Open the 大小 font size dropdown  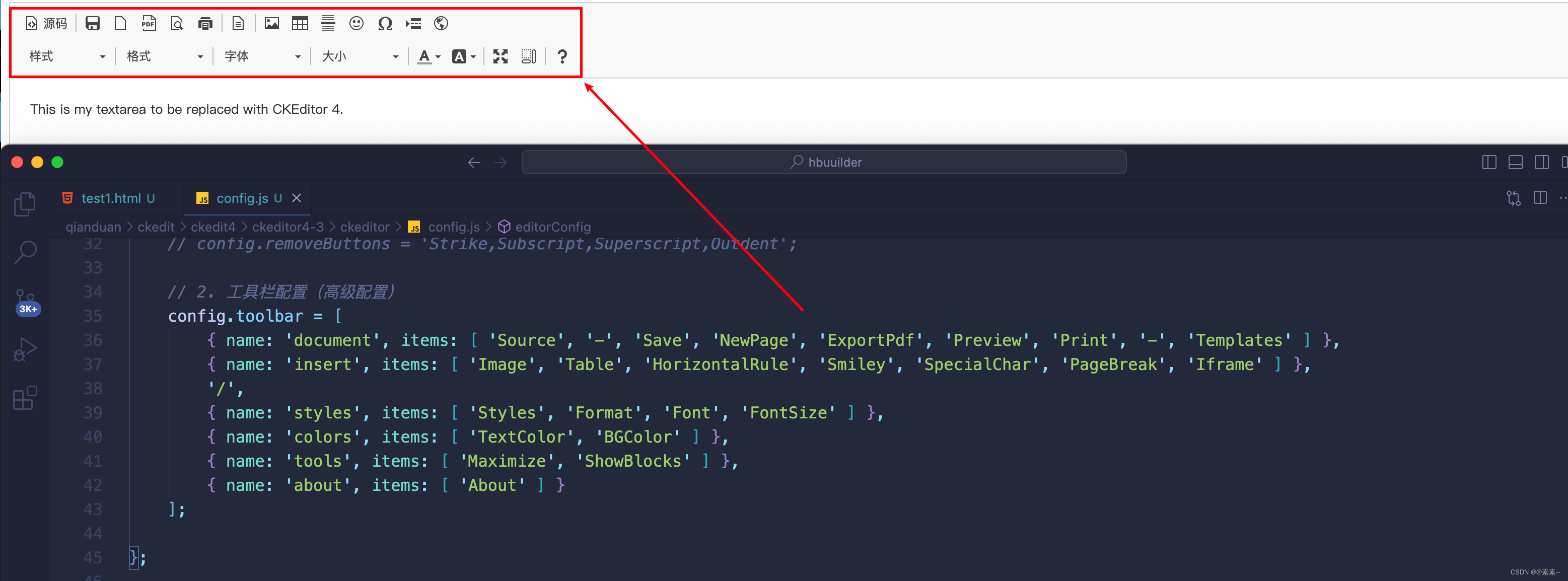[x=360, y=56]
